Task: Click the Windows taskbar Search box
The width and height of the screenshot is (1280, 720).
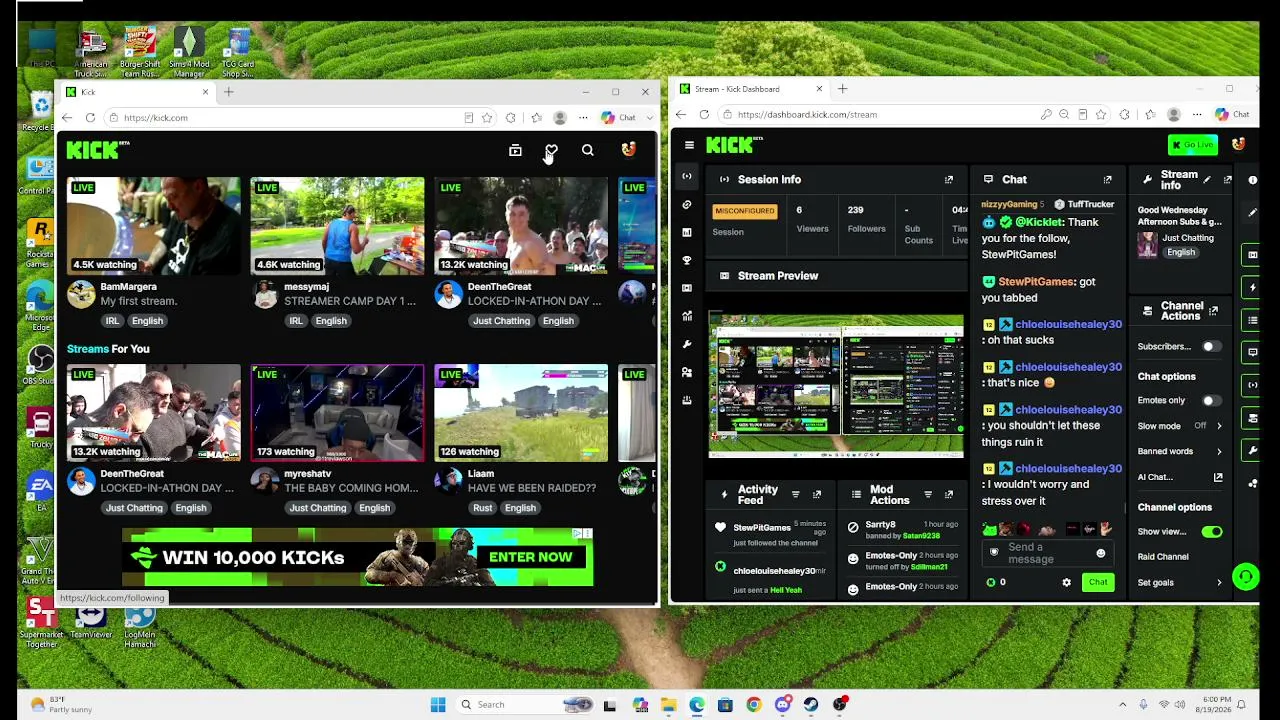Action: tap(524, 705)
